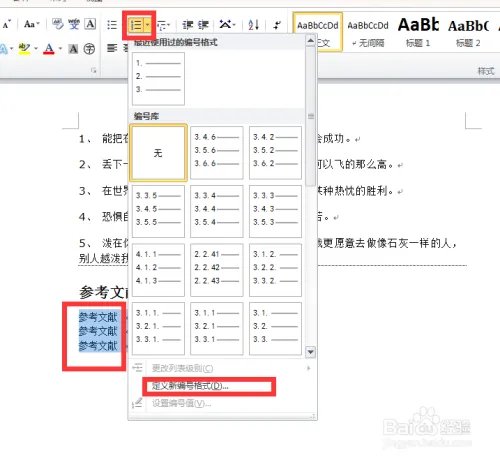Click the bullet list icon
This screenshot has height=460, width=500.
(x=112, y=25)
